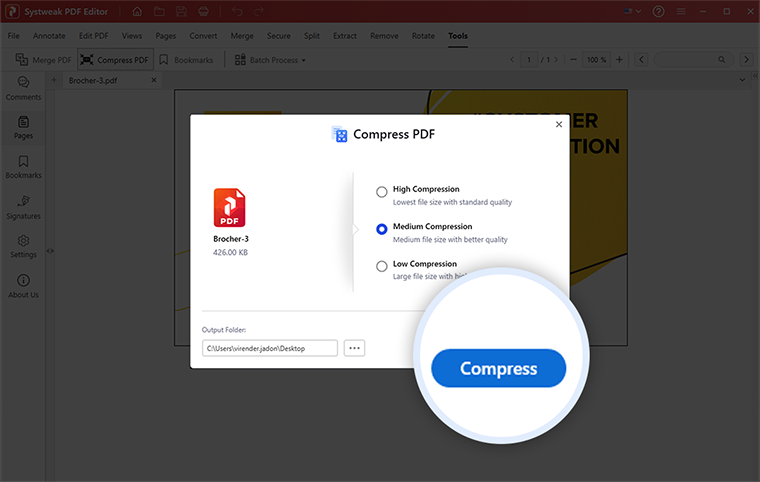760x482 pixels.
Task: Click the search magnifier icon
Action: (722, 60)
